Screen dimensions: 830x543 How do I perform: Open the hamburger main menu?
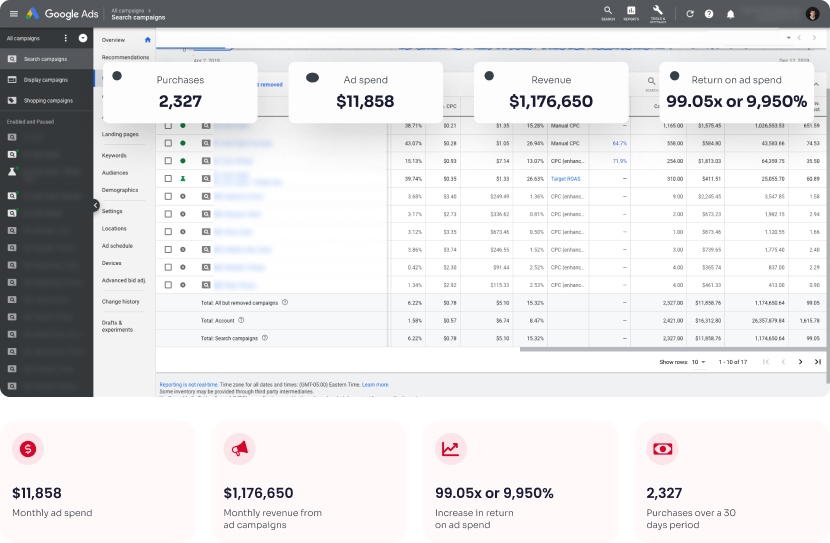[13, 14]
